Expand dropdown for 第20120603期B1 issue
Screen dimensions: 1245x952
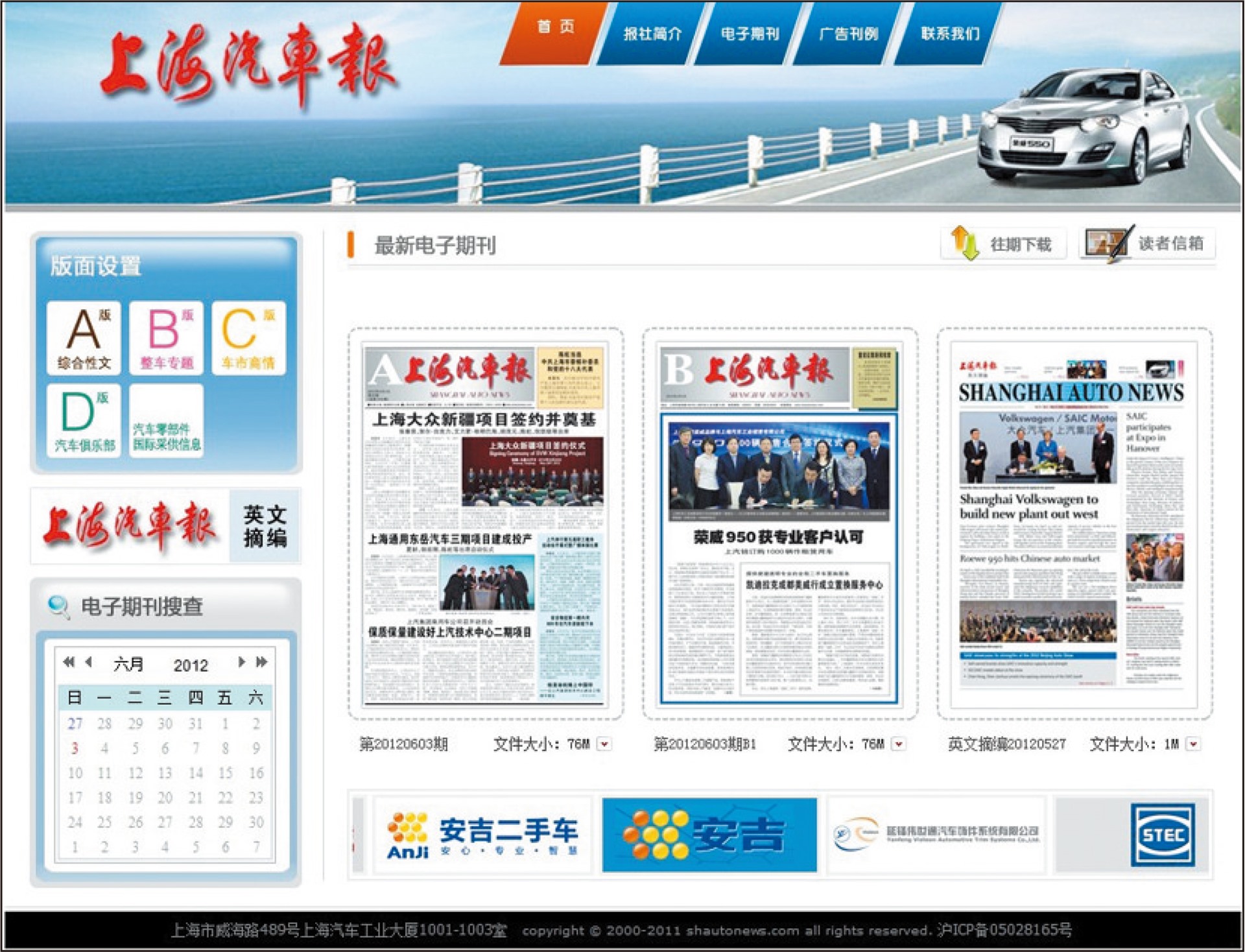(899, 744)
